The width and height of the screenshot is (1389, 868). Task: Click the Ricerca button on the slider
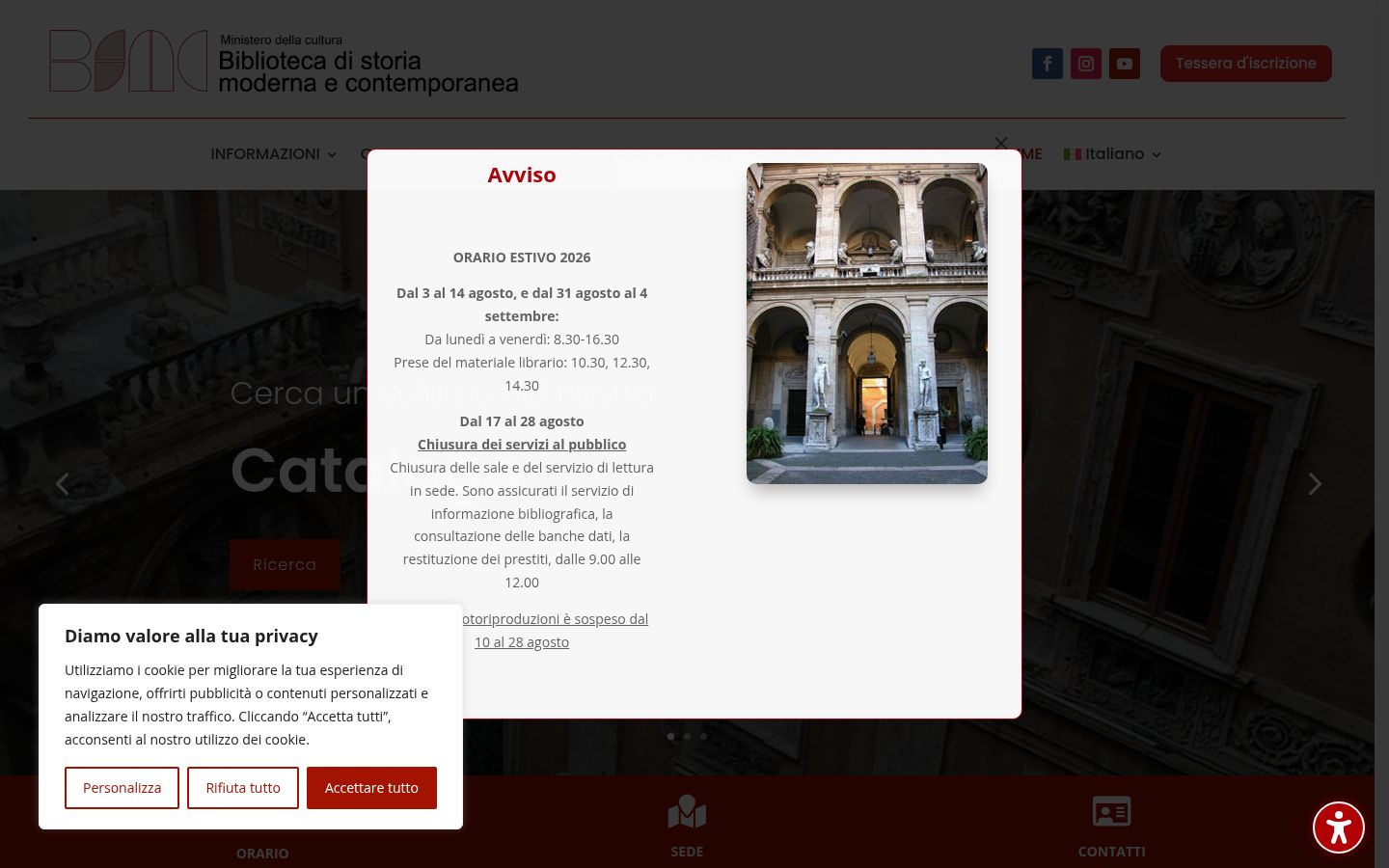point(285,565)
